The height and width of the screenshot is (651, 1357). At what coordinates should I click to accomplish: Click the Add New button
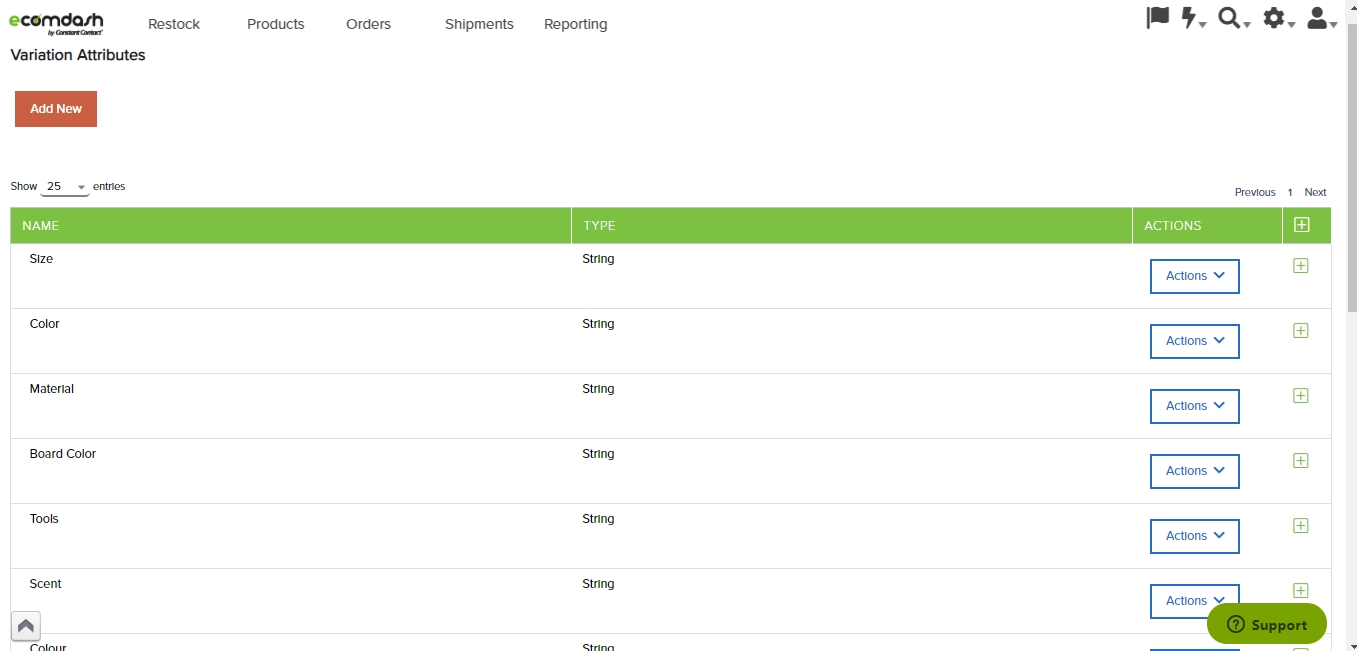coord(56,109)
